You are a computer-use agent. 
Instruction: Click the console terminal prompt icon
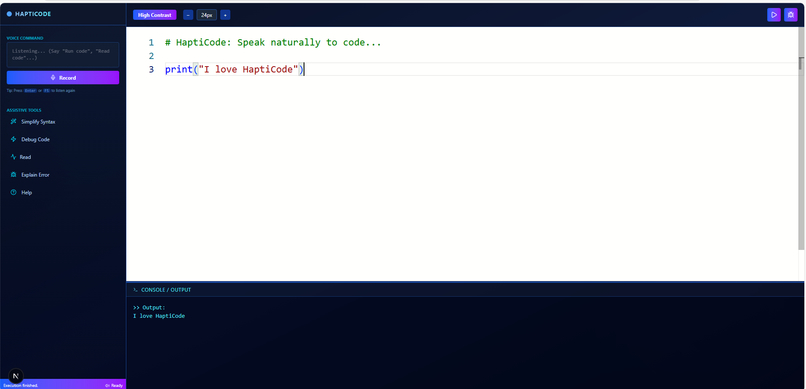pos(135,290)
